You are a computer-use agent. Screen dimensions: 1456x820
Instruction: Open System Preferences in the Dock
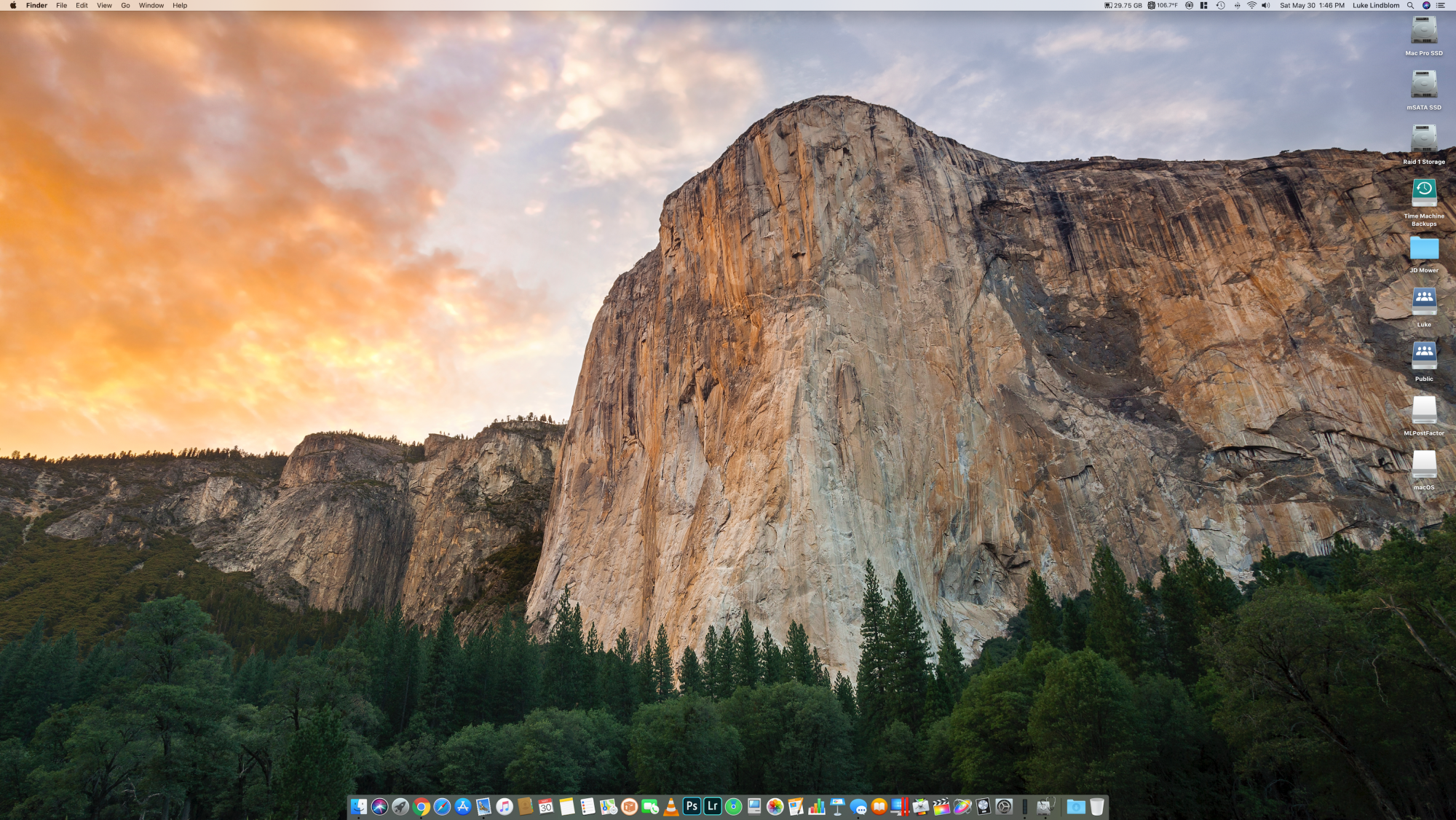click(x=1004, y=806)
